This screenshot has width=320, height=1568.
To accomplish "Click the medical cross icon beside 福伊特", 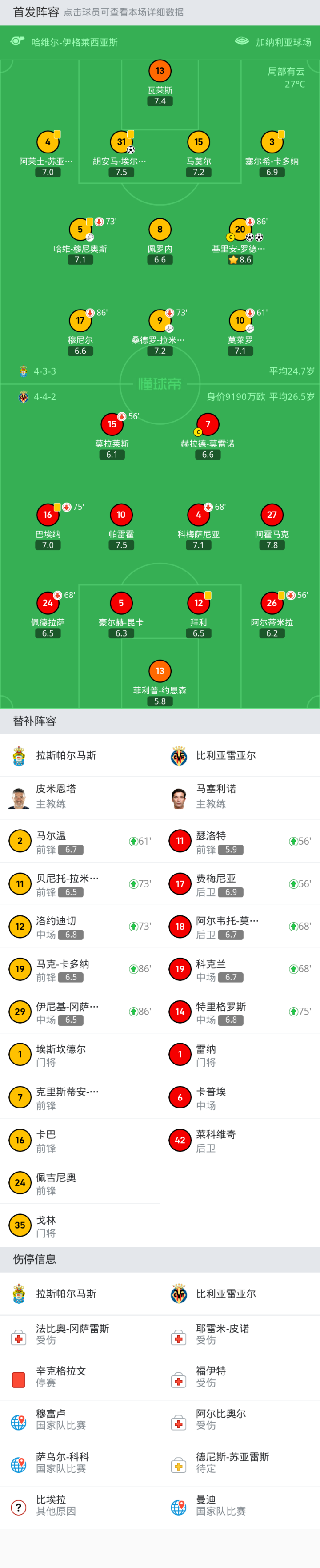I will [179, 1379].
